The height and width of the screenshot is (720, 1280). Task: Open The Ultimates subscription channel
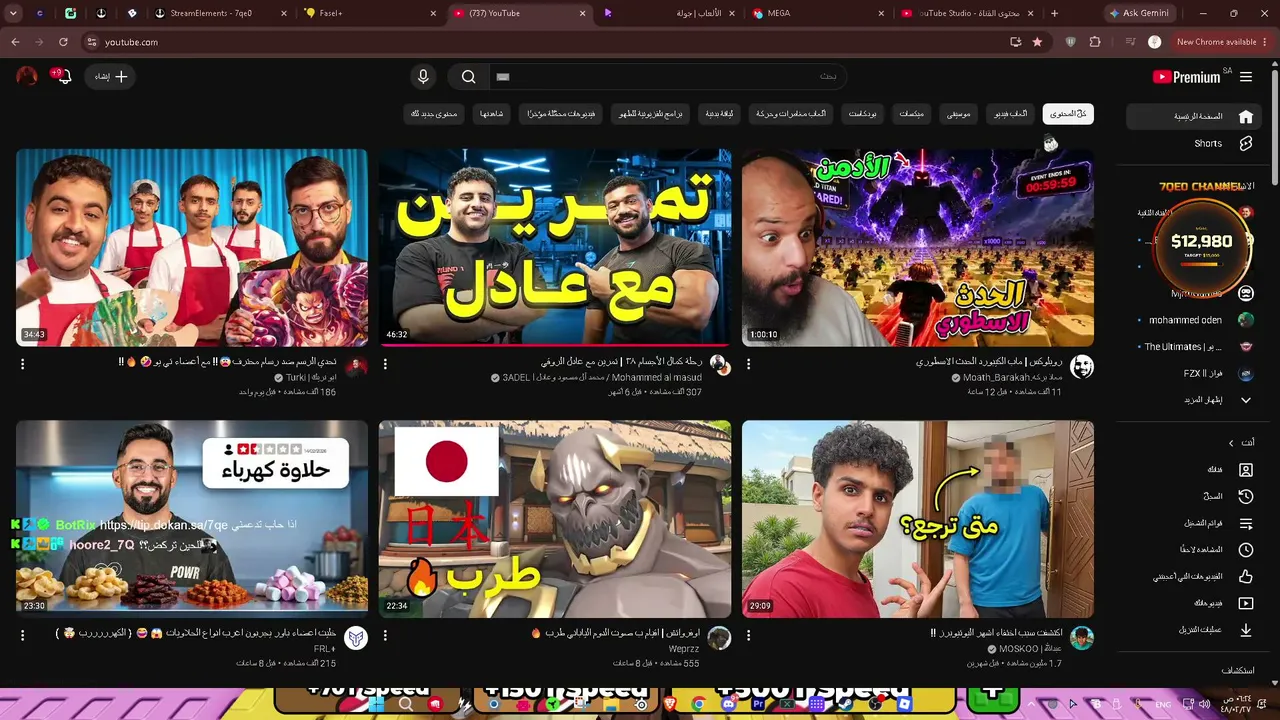click(x=1195, y=347)
